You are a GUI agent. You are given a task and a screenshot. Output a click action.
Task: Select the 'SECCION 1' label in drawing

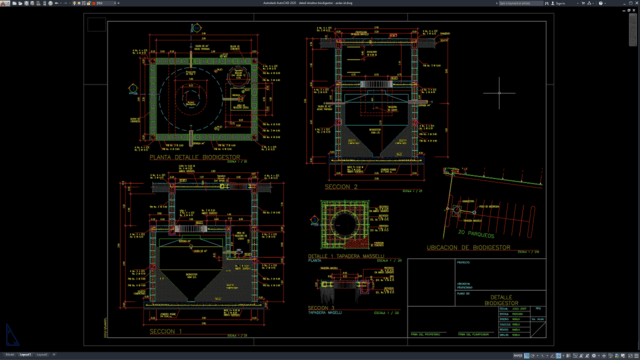click(x=166, y=331)
